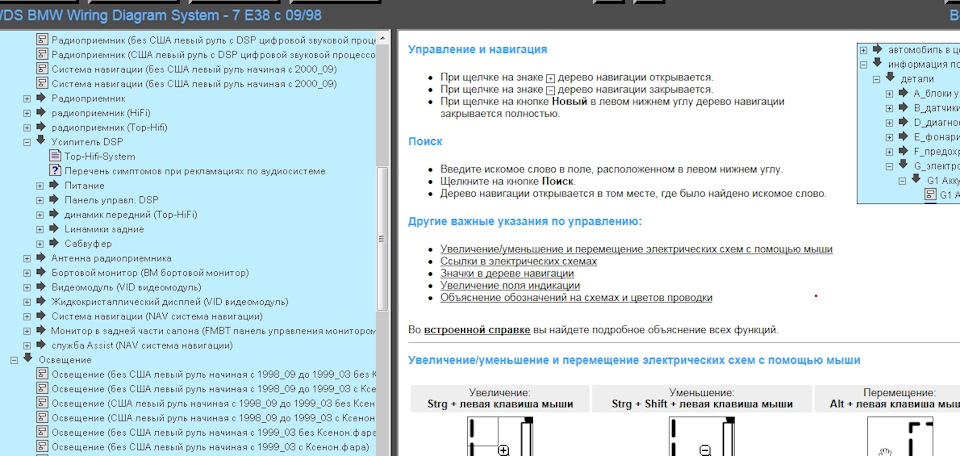Click the question mark icon for Перечень симптомов
This screenshot has width=960, height=456.
click(x=55, y=171)
